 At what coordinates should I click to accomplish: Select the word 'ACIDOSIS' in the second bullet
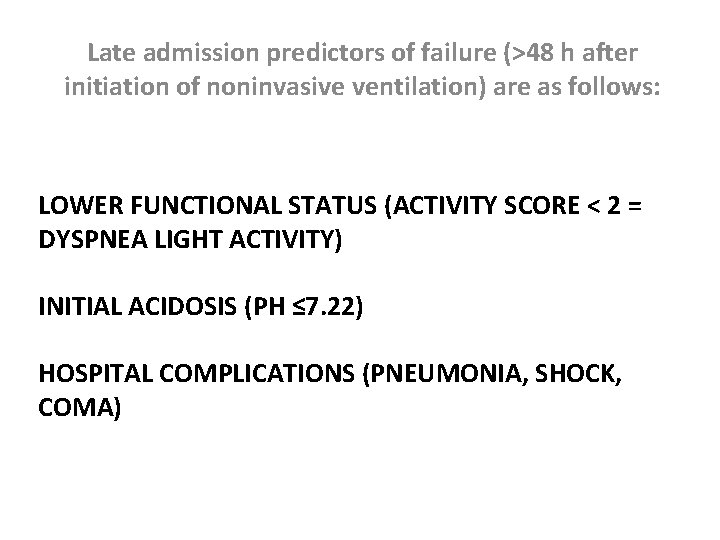point(182,306)
